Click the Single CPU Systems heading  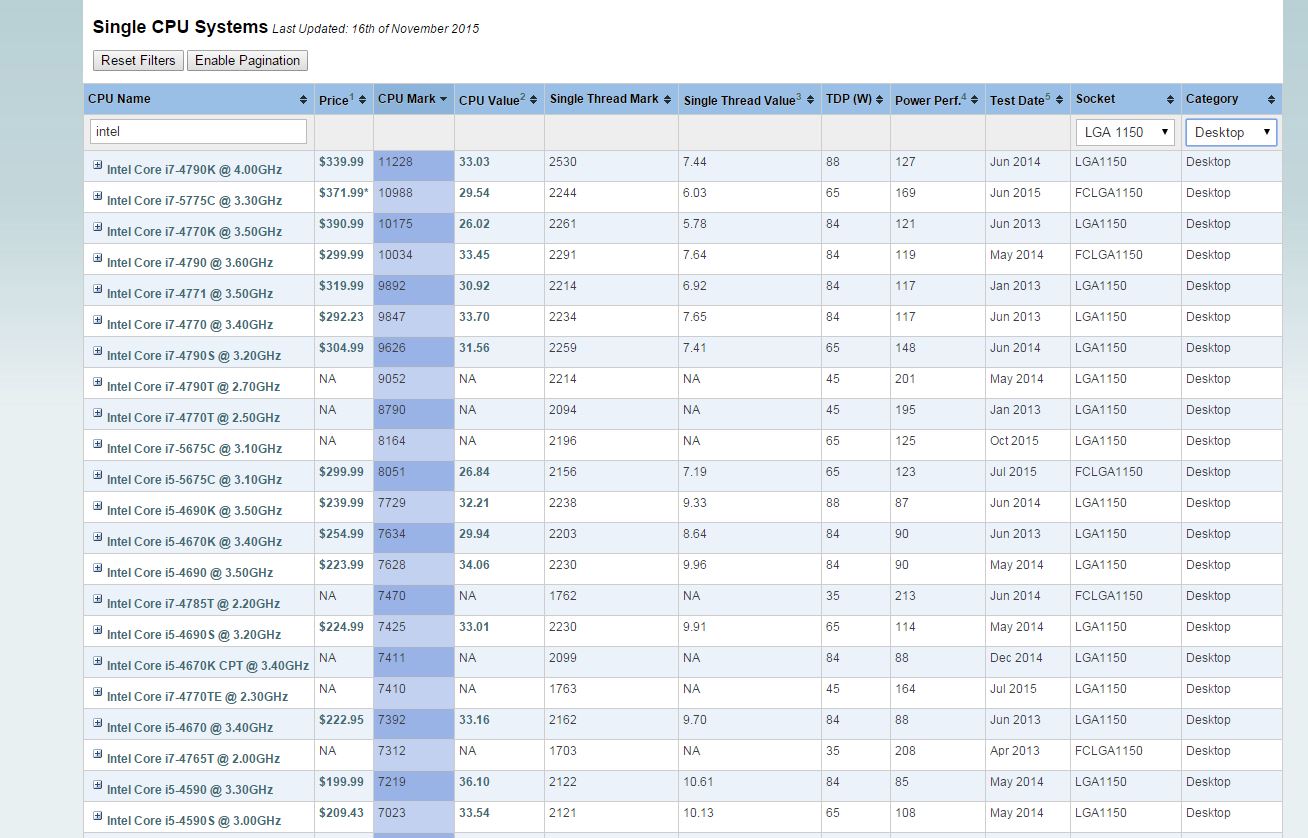pos(180,27)
